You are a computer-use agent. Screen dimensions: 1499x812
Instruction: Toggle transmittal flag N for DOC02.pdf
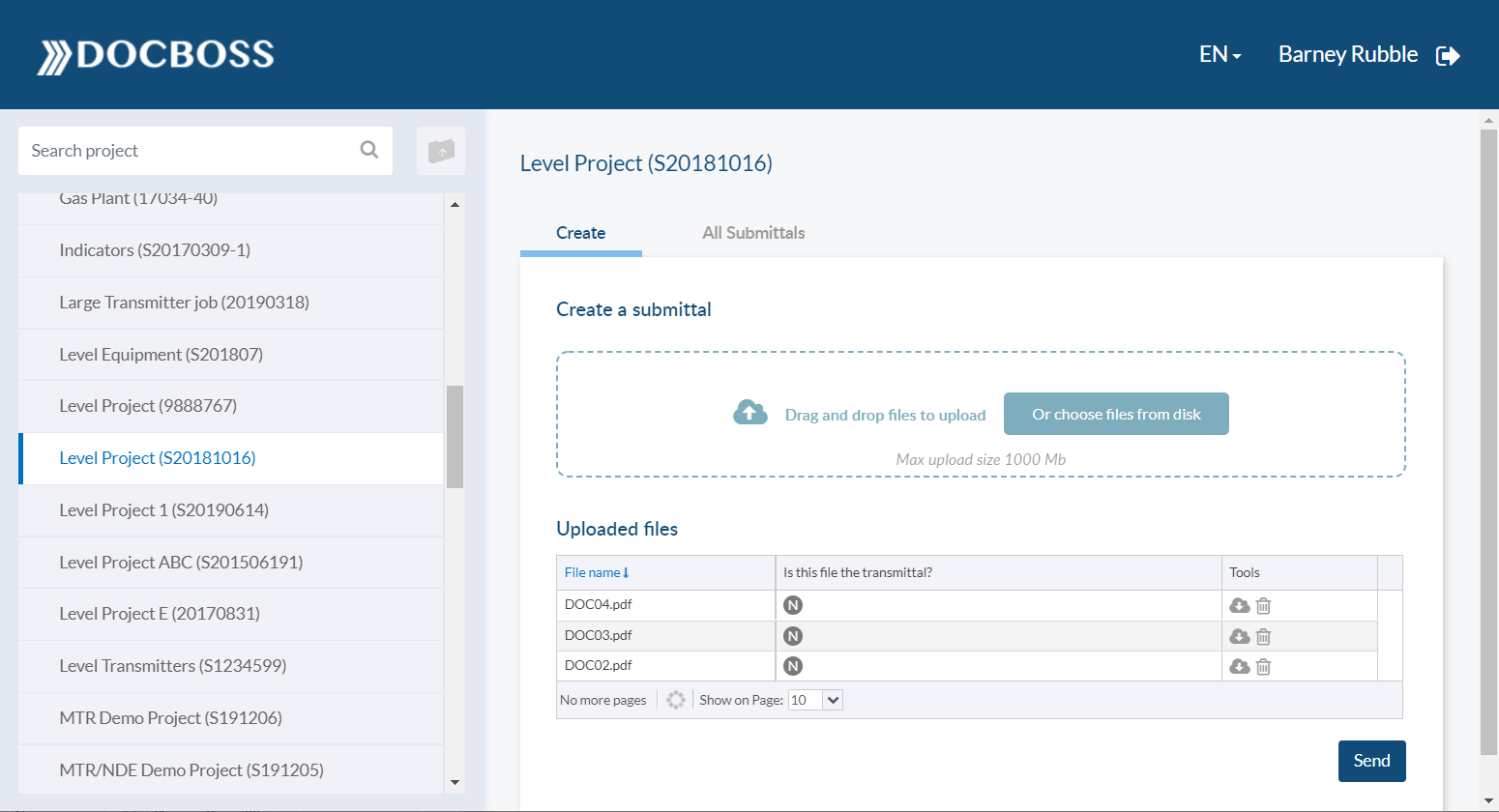pyautogui.click(x=793, y=666)
